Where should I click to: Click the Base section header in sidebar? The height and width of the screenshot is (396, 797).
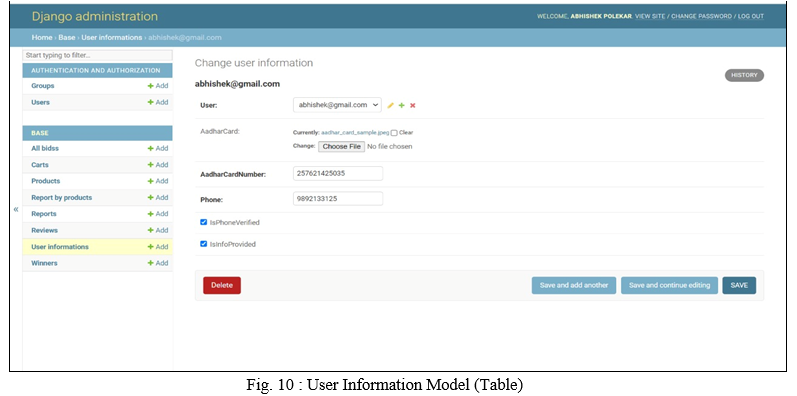pos(40,133)
